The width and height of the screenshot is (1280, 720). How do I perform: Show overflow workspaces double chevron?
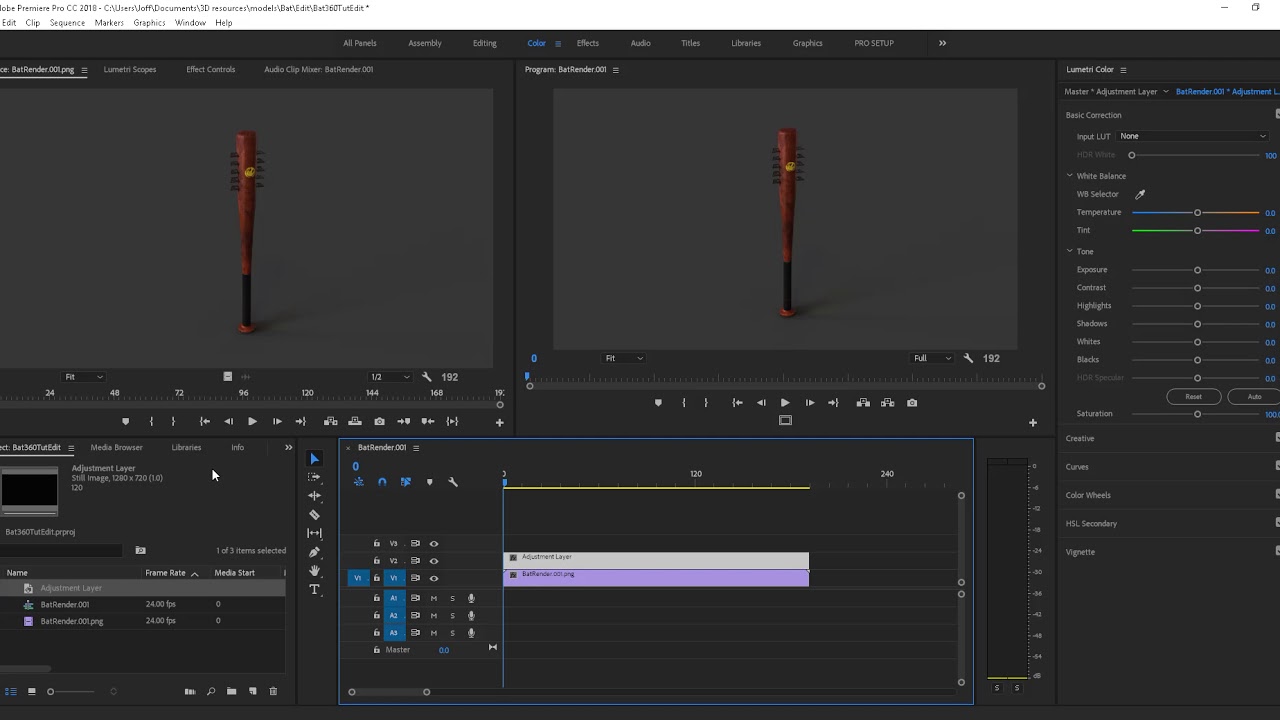pyautogui.click(x=942, y=43)
